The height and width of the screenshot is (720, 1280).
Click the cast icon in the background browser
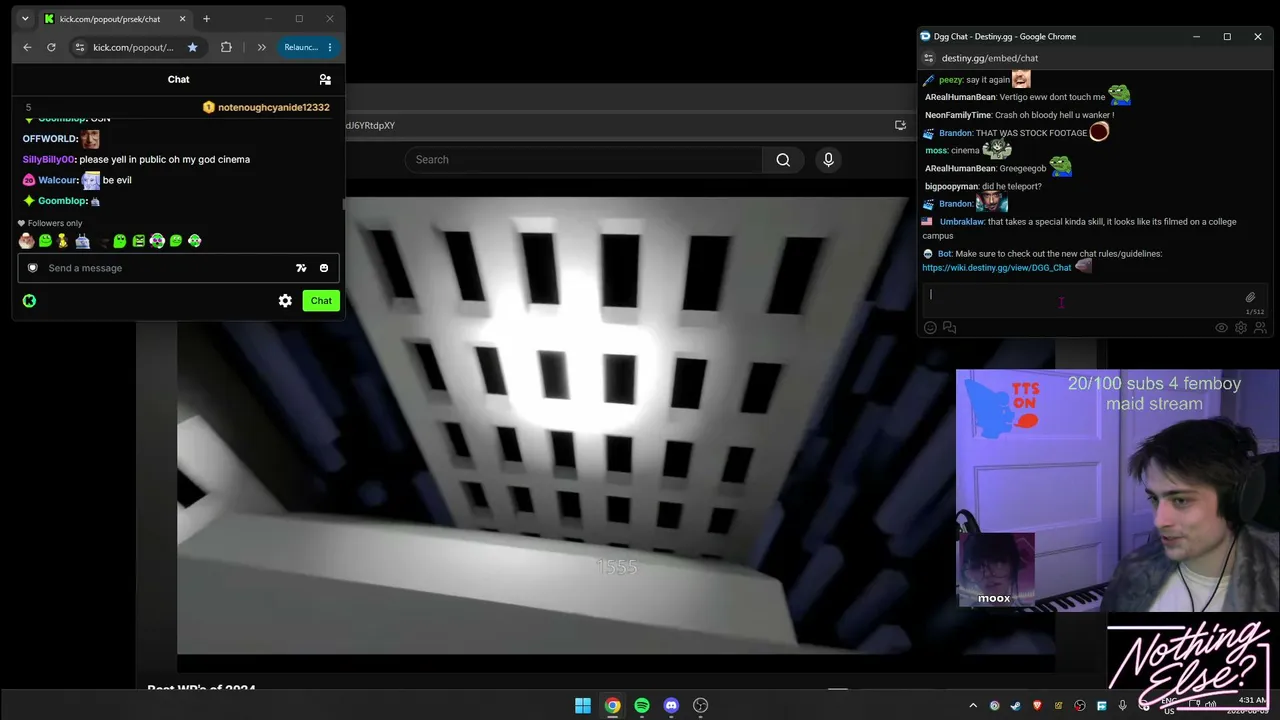point(900,125)
